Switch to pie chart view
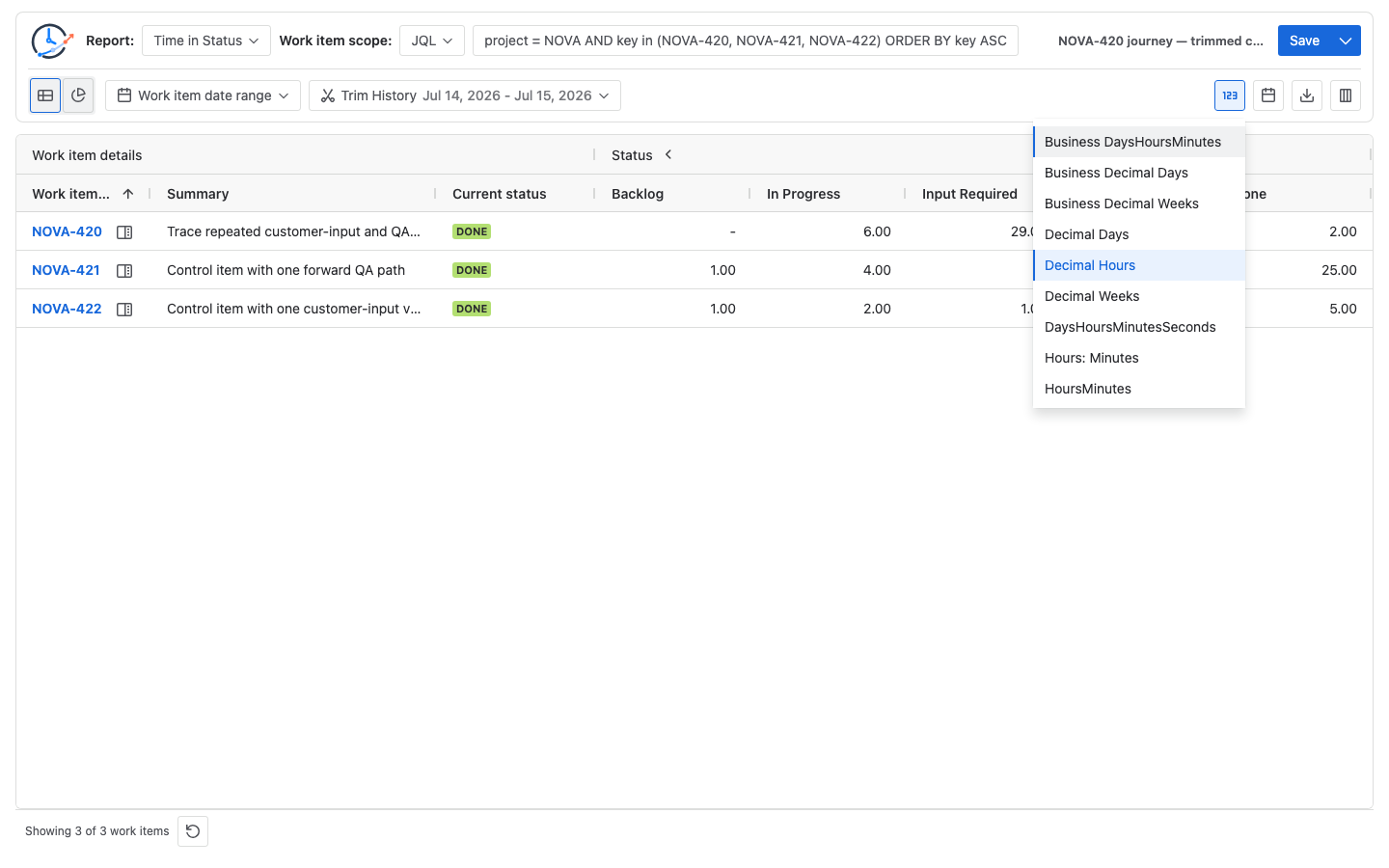 (78, 95)
